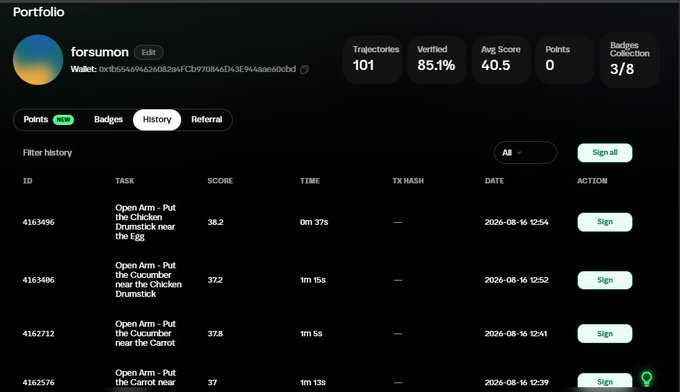Open the Trajectories 101 stat card
Image resolution: width=680 pixels, height=392 pixels.
point(372,60)
